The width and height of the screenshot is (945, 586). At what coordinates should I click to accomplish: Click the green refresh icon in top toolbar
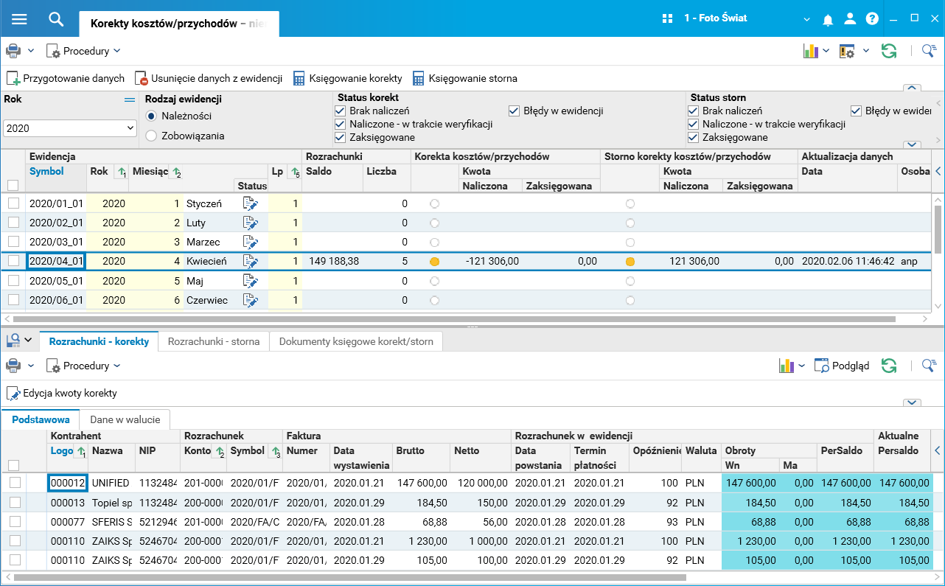pos(889,51)
